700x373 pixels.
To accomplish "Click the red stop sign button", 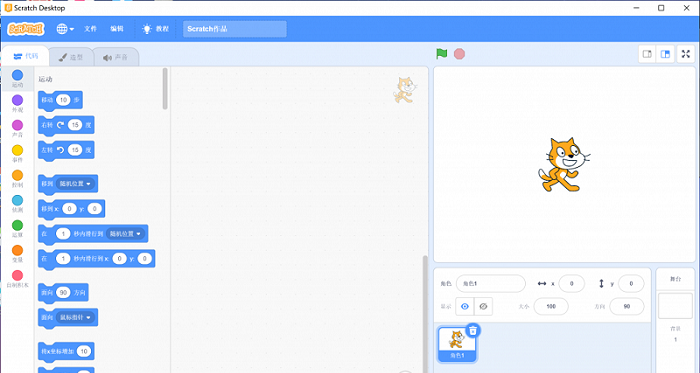I will click(459, 54).
